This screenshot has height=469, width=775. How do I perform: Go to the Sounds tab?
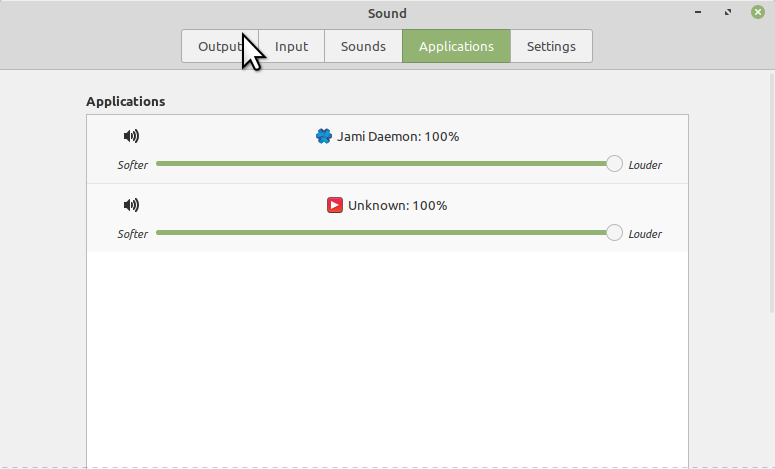click(x=363, y=46)
